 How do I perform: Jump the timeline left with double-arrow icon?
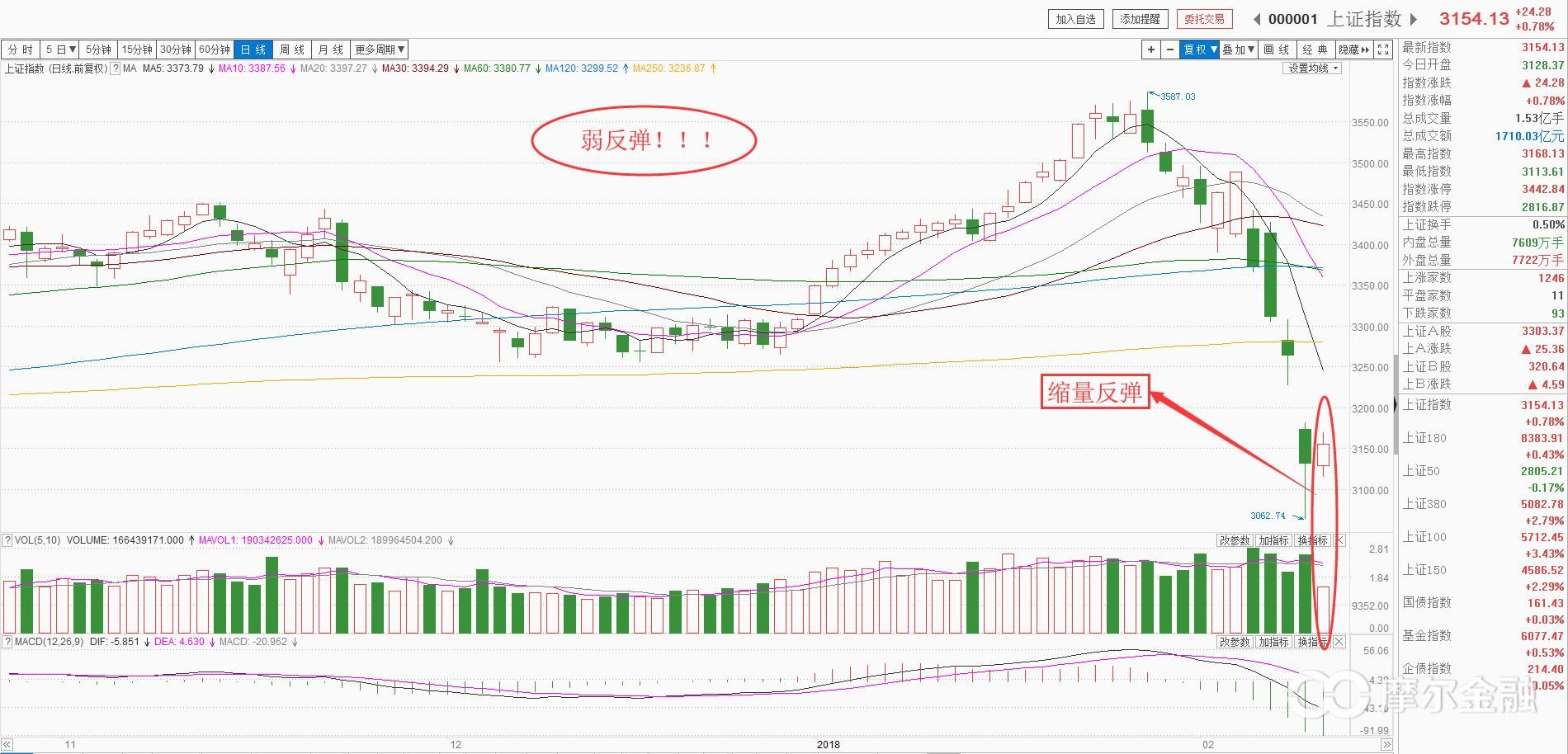(7, 745)
